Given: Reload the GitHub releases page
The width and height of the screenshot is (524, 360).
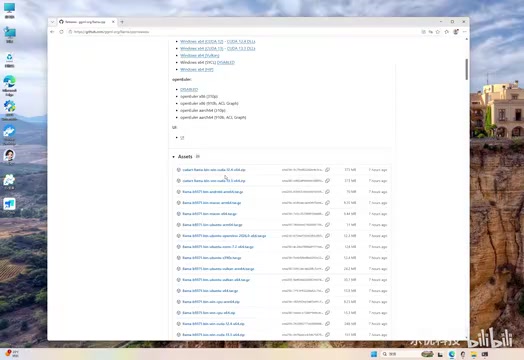Looking at the screenshot, I should 61,32.
